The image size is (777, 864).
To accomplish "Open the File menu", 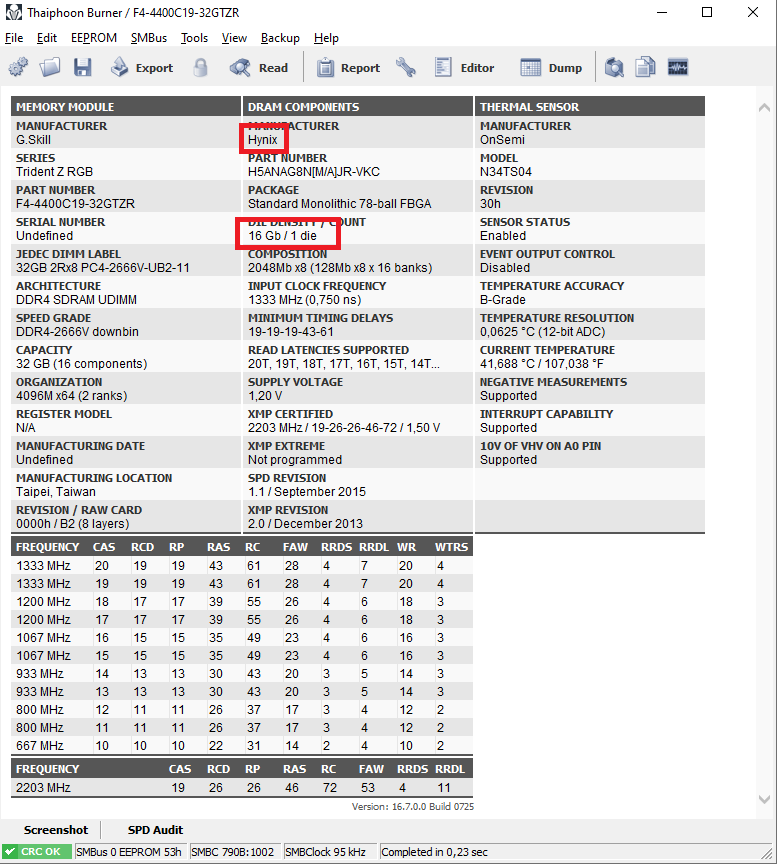I will click(14, 38).
